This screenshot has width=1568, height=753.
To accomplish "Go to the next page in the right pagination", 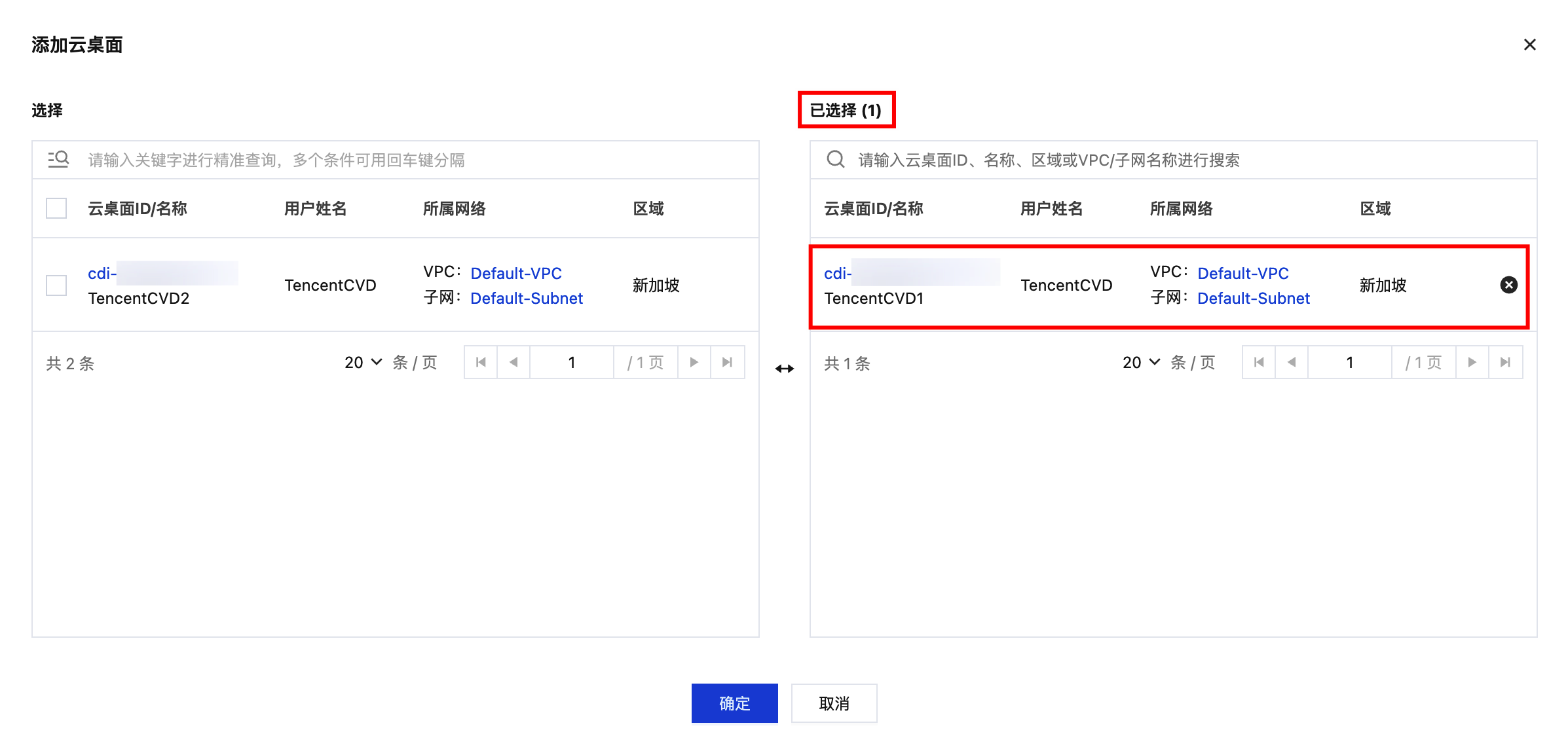I will pos(1472,362).
